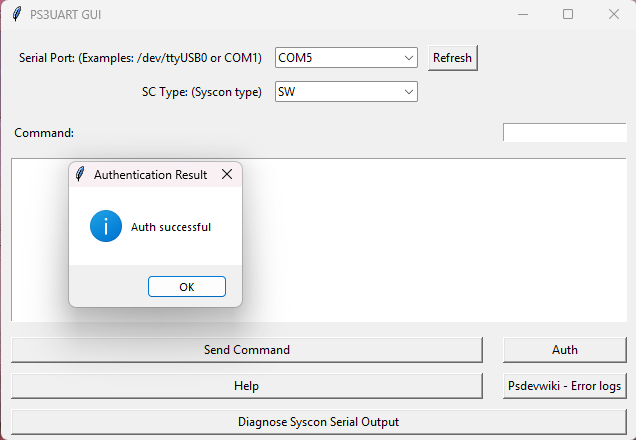Confirm the Auth successful message with OK
This screenshot has height=440, width=636.
coord(187,287)
